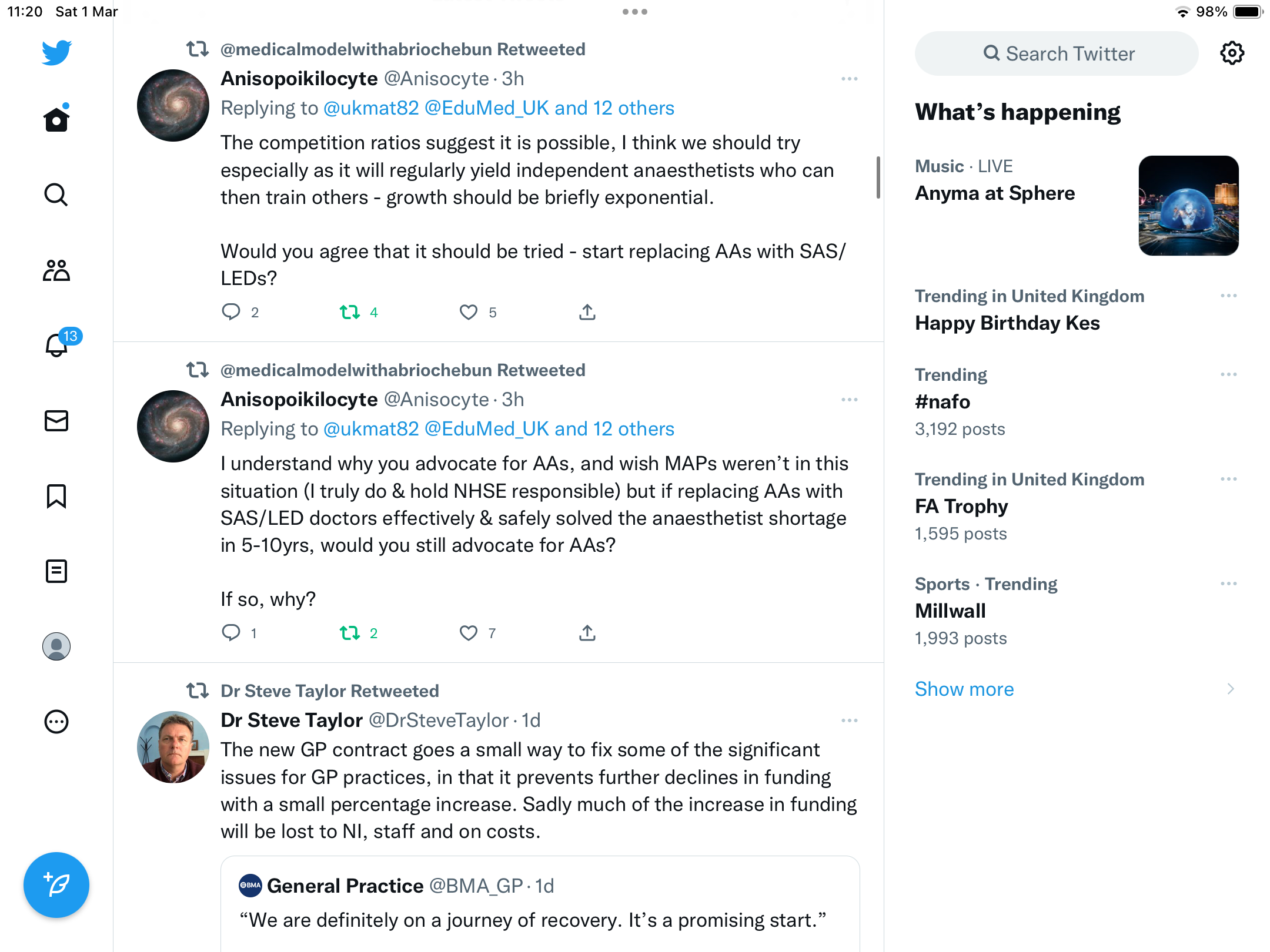
Task: Like the tweet with 7 likes
Action: pos(469,633)
